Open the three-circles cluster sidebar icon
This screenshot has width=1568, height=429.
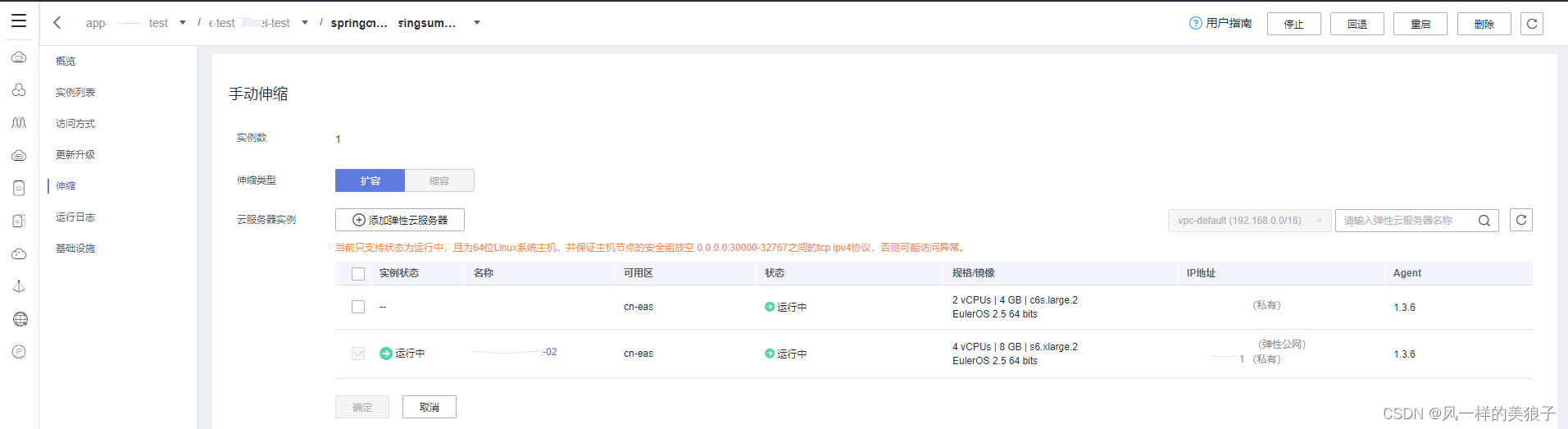(x=19, y=90)
